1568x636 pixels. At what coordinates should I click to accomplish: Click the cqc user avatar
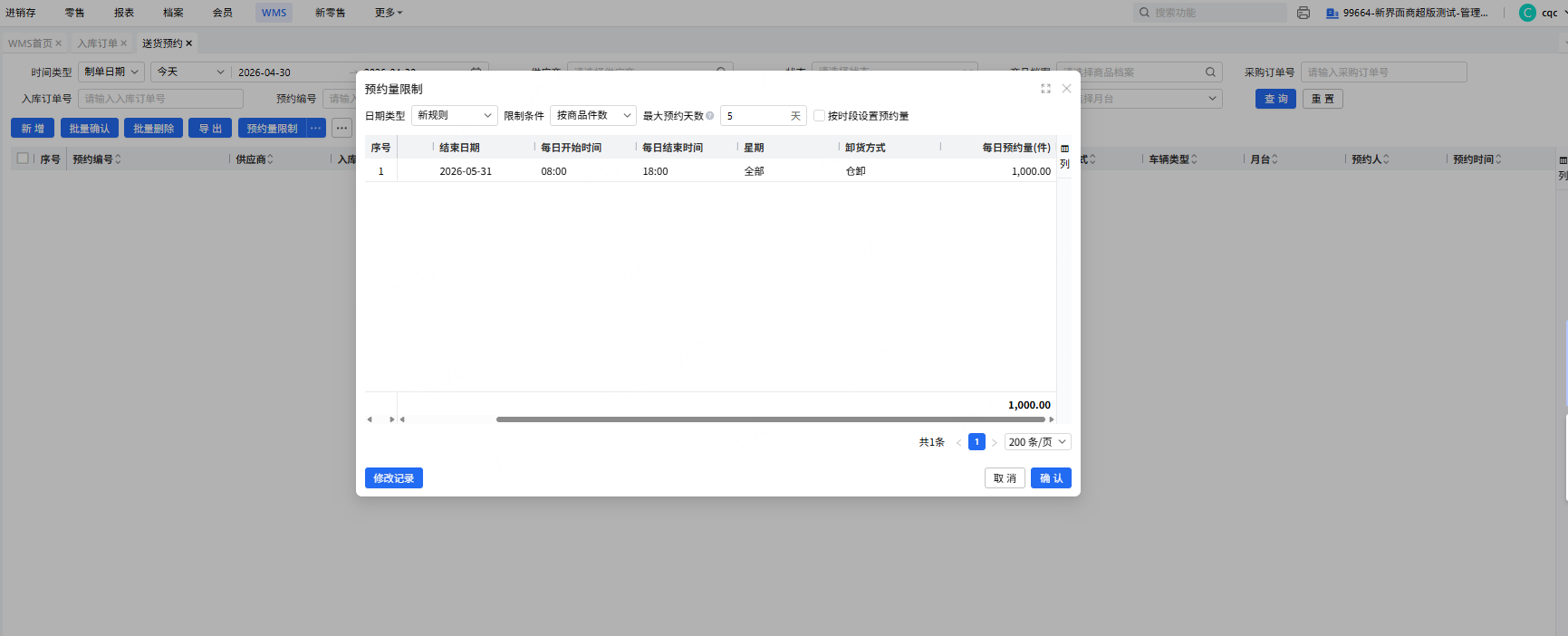click(1527, 13)
